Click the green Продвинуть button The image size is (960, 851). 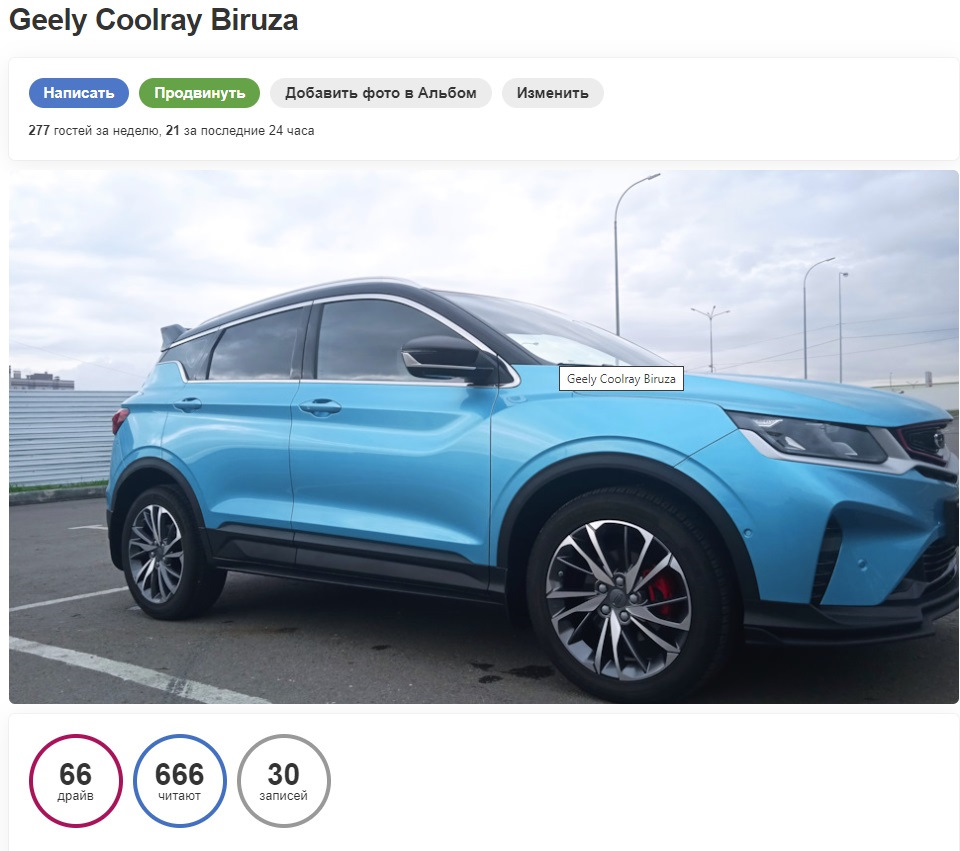[x=200, y=93]
